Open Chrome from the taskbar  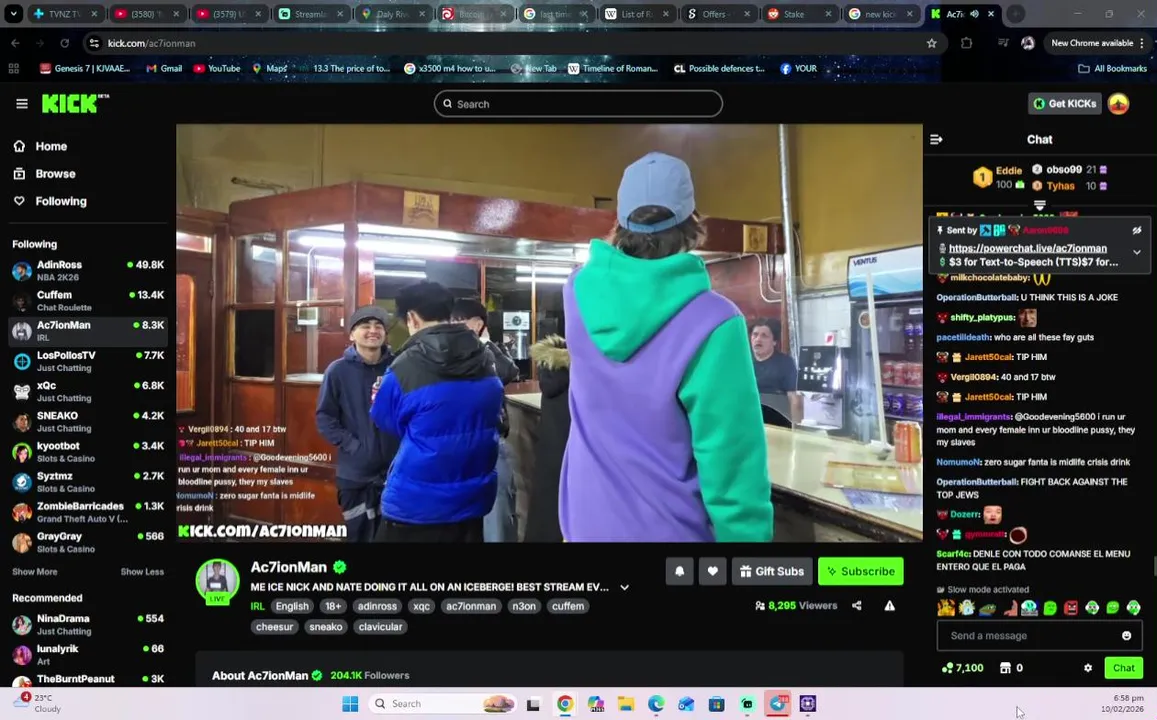click(x=564, y=704)
